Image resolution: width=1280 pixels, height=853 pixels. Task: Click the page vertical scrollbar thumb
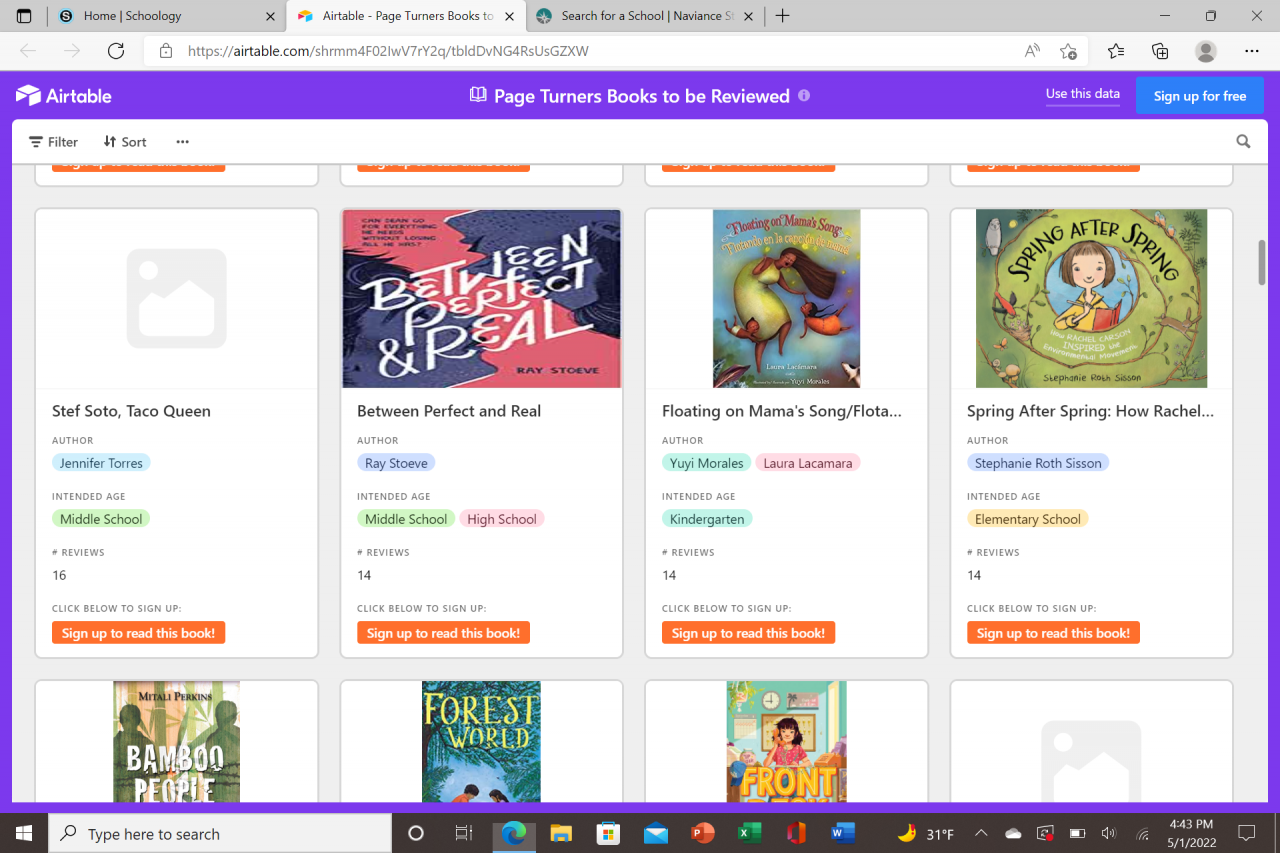click(x=1262, y=262)
